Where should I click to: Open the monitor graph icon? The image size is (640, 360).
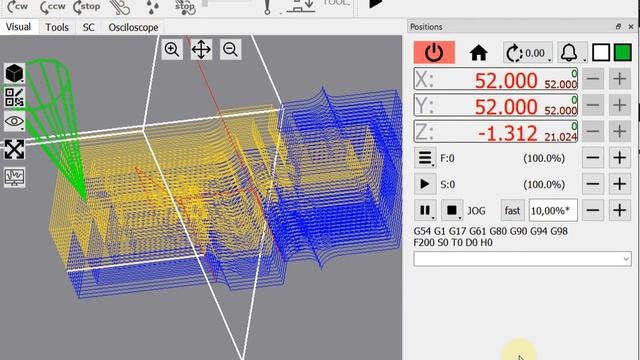click(14, 177)
